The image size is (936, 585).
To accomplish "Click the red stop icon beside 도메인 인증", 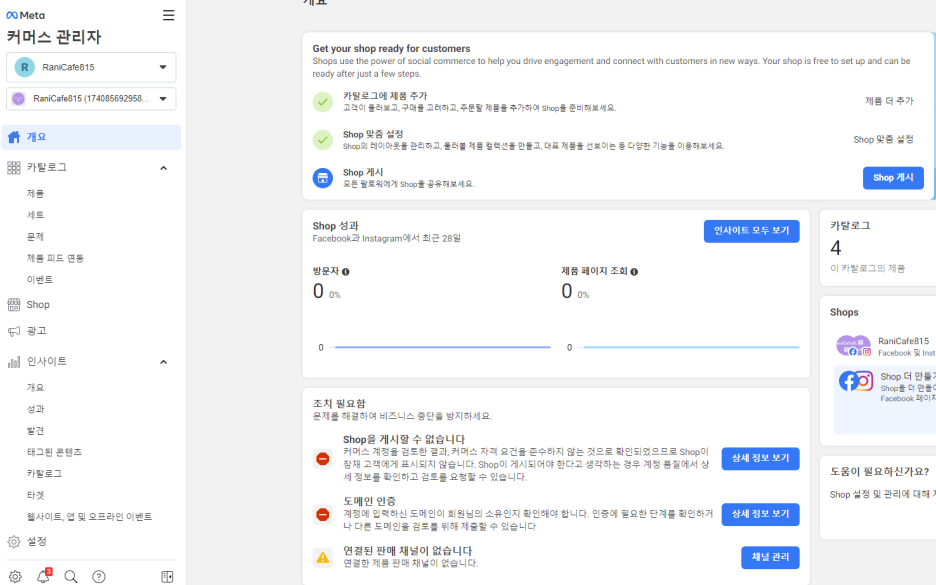I will click(323, 515).
